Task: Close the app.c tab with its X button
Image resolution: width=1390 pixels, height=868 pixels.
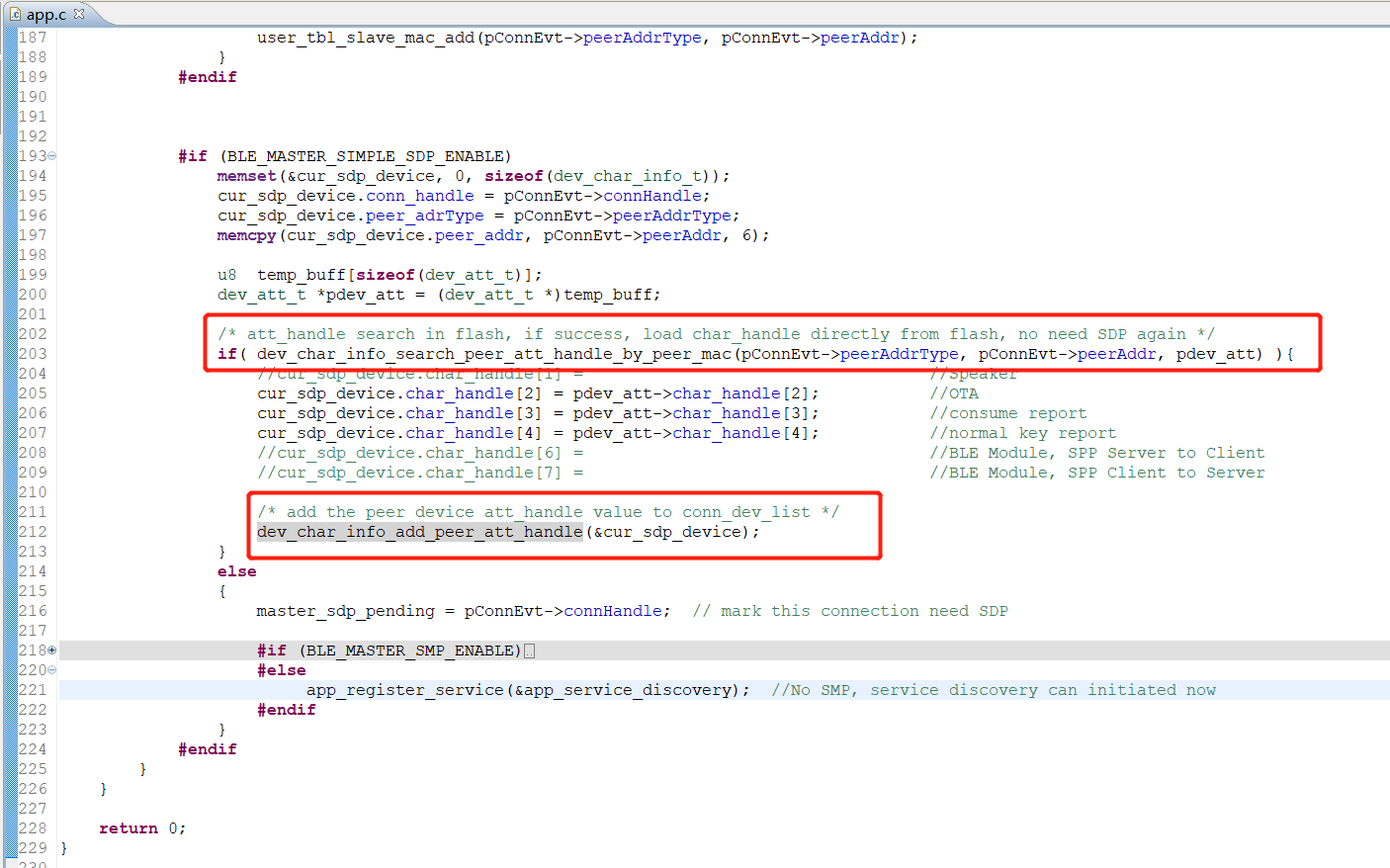Action: (x=81, y=15)
